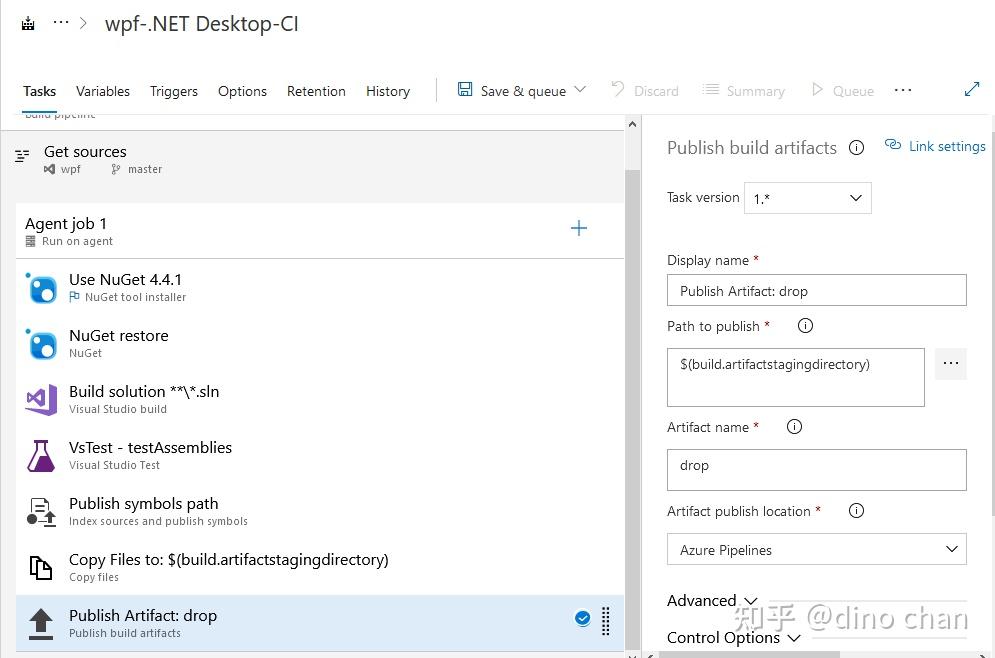This screenshot has width=995, height=658.
Task: Click the drag handle on Publish Artifact task
Action: [605, 621]
